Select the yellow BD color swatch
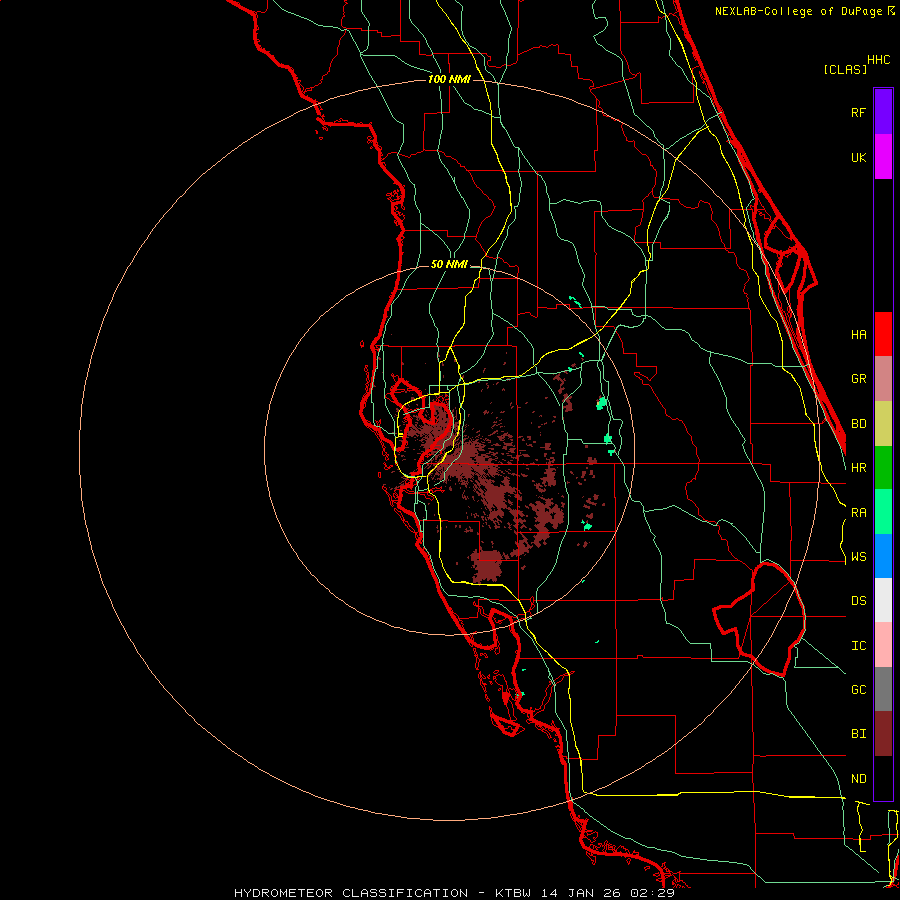 click(x=883, y=424)
